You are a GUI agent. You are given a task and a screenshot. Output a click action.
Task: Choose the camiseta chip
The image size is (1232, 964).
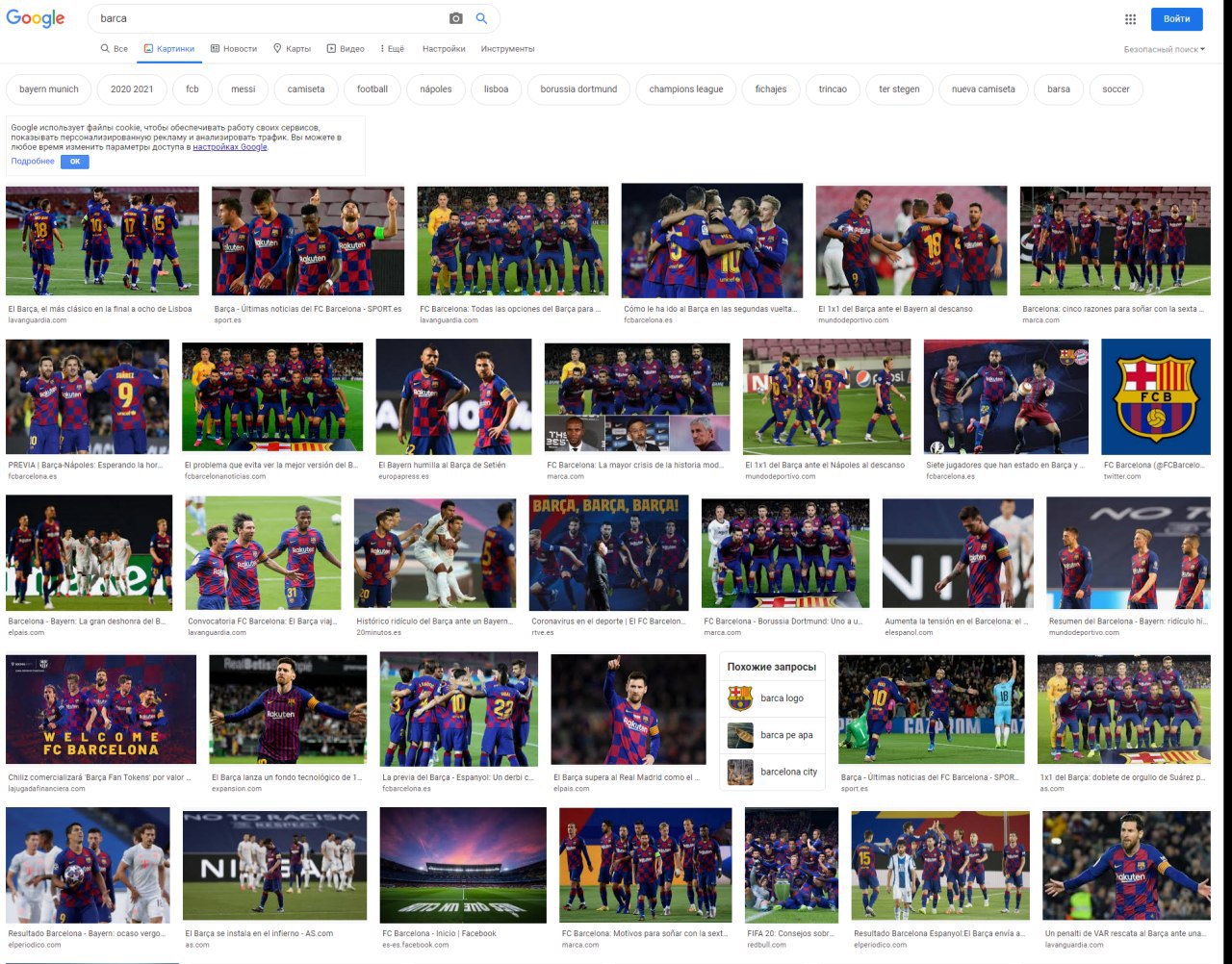(x=306, y=89)
